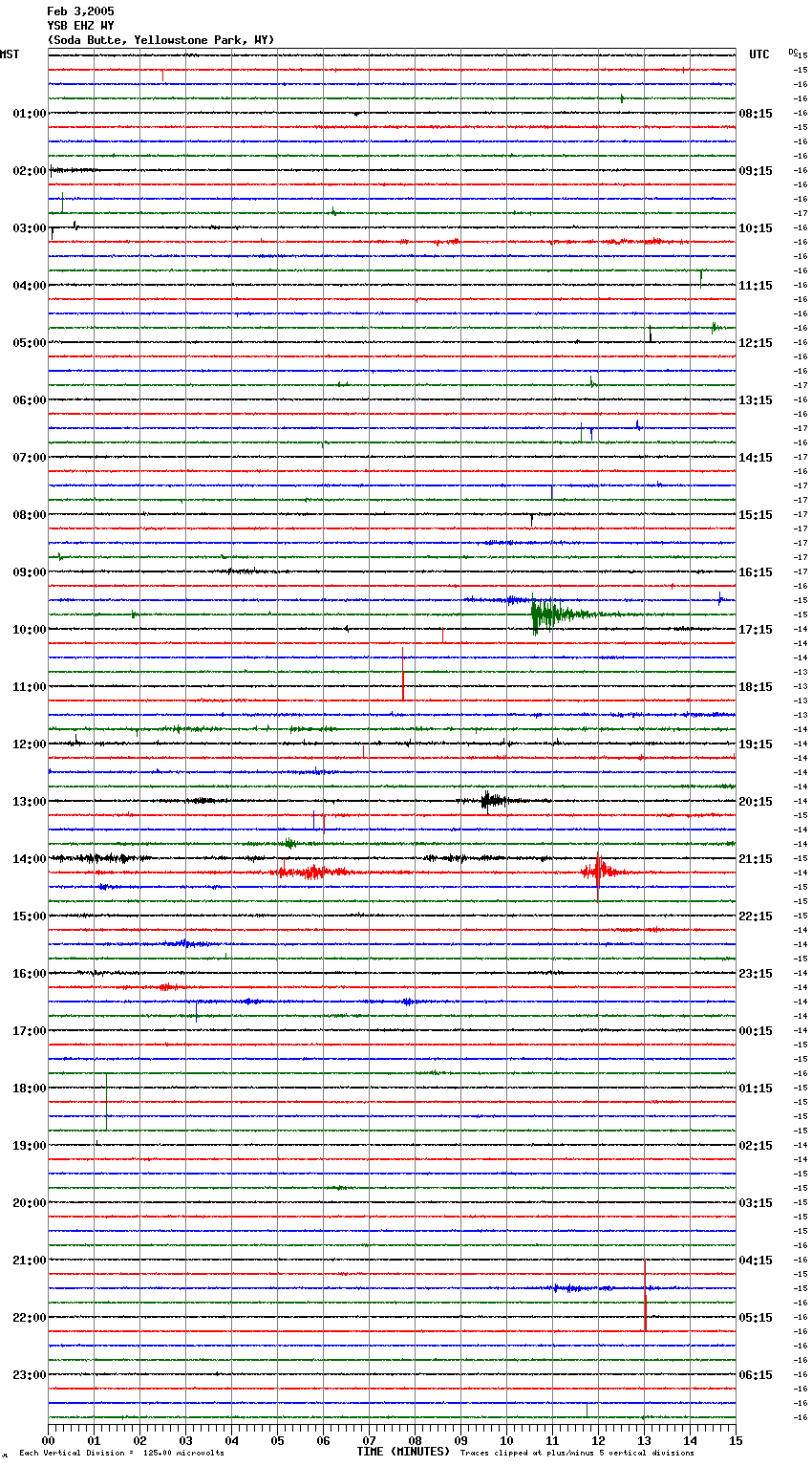The width and height of the screenshot is (812, 1466).
Task: Select the '09:15' UTC time label
Action: pyautogui.click(x=756, y=171)
